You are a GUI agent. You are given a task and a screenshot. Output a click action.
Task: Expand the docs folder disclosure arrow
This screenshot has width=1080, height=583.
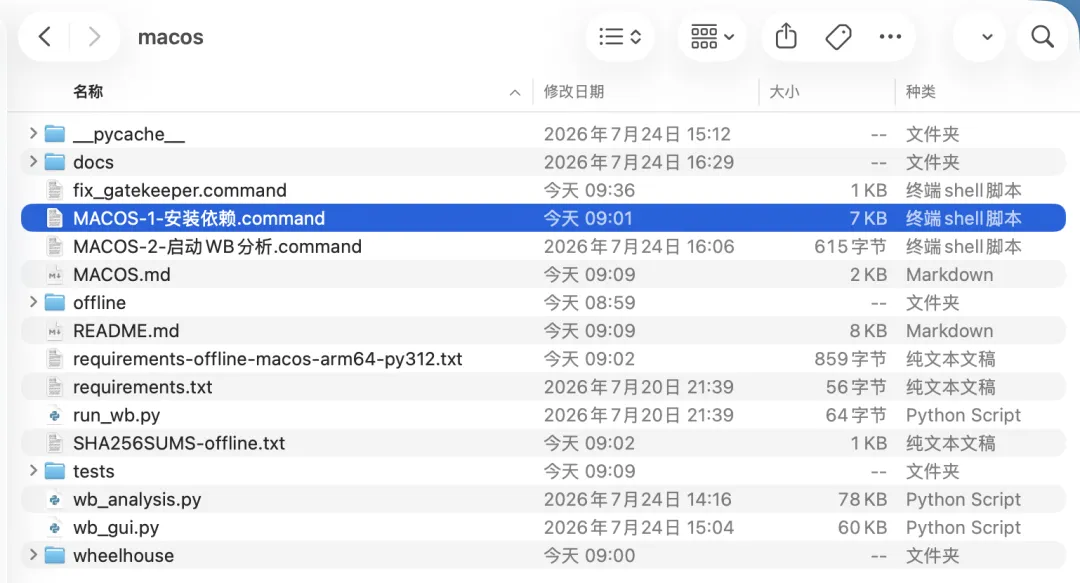(x=32, y=161)
